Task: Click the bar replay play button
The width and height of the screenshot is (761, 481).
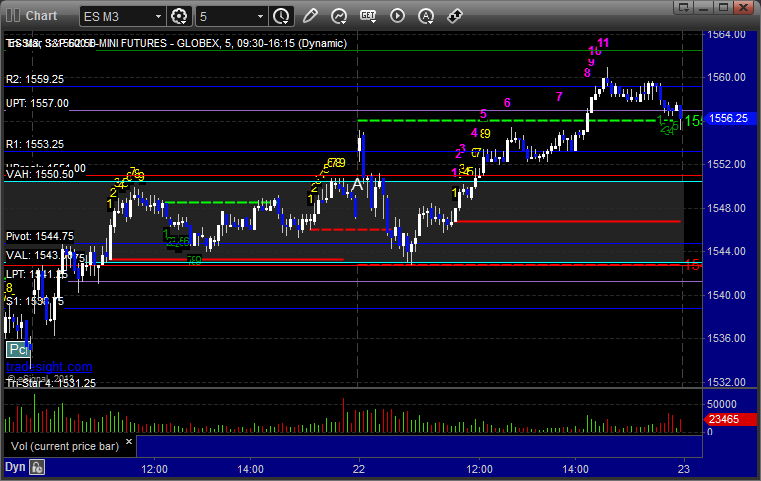Action: tap(397, 16)
